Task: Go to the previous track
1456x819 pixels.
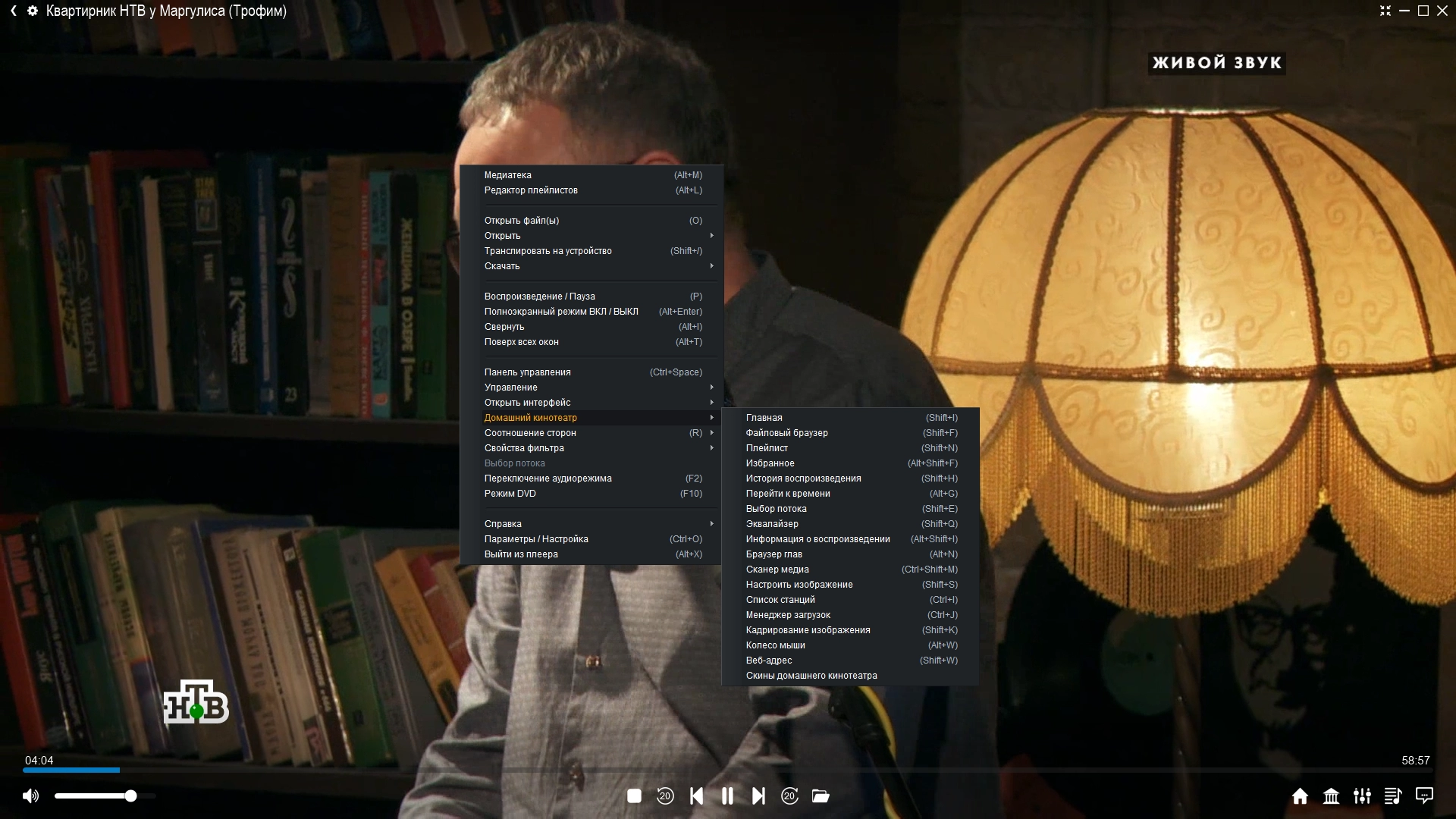Action: (696, 795)
